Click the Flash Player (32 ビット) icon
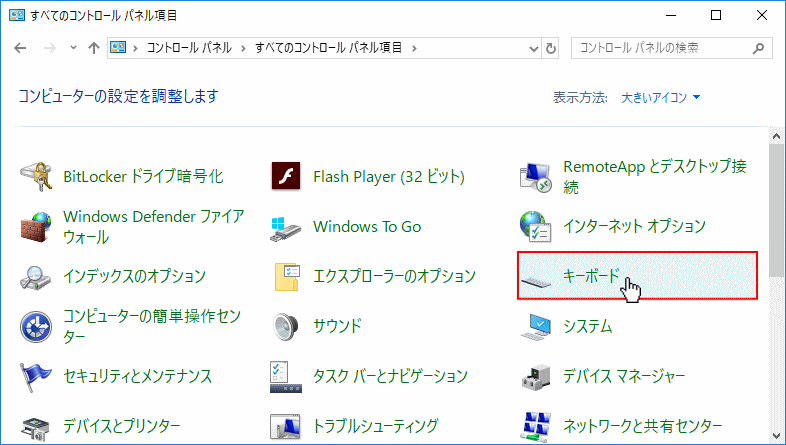The height and width of the screenshot is (445, 786). [286, 176]
